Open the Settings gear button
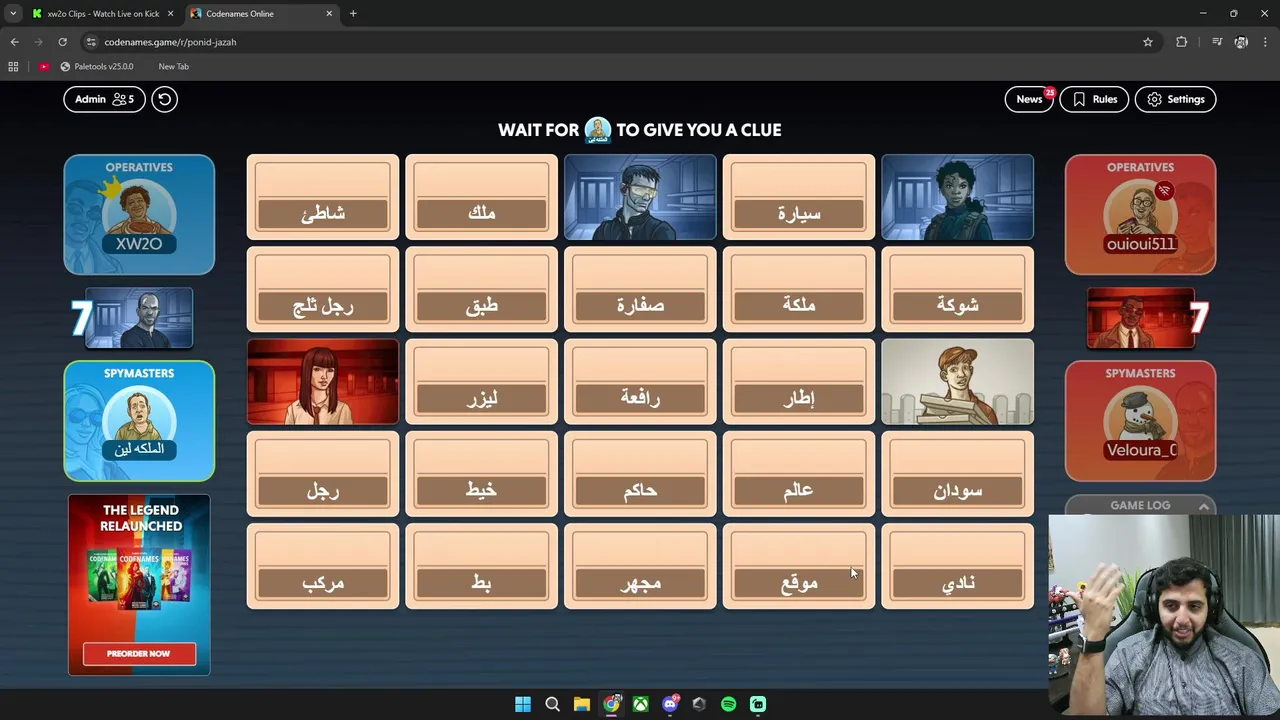The width and height of the screenshot is (1280, 720). [1176, 99]
